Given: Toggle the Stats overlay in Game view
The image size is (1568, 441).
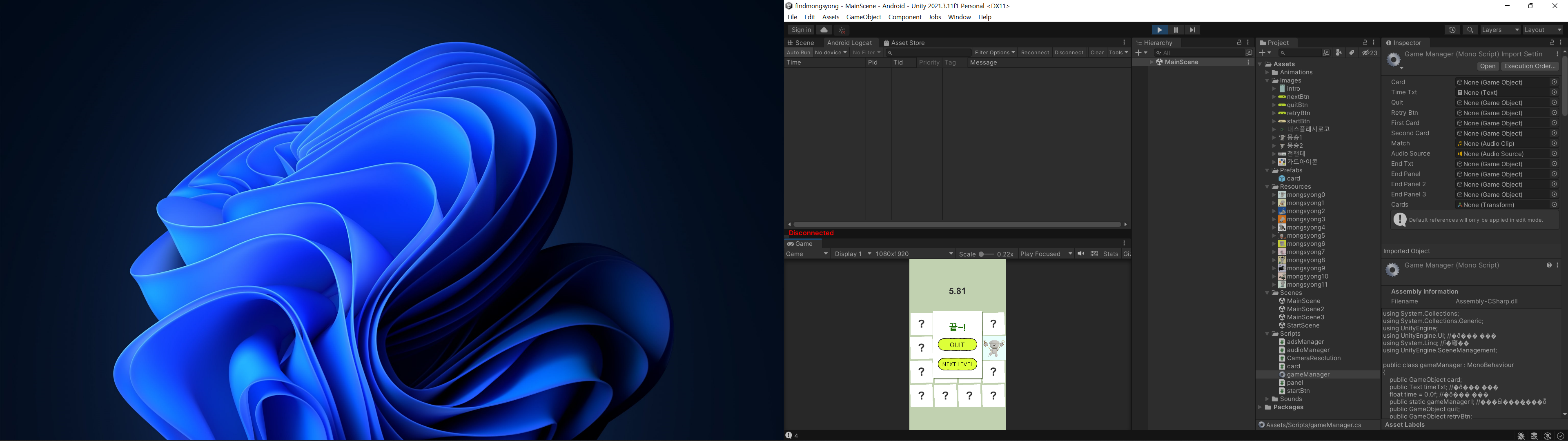Looking at the screenshot, I should (x=1111, y=254).
